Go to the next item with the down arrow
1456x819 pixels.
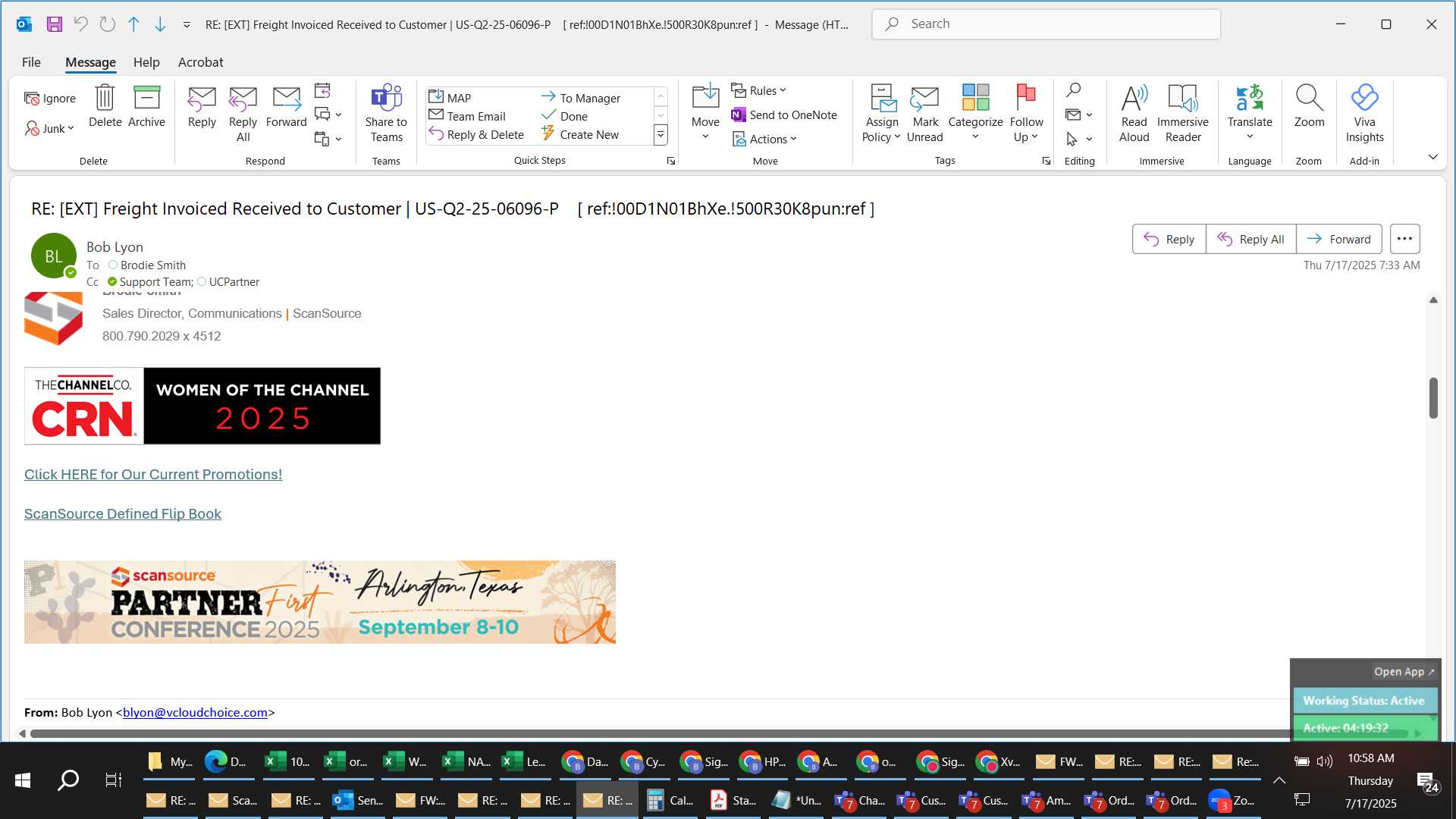coord(160,24)
